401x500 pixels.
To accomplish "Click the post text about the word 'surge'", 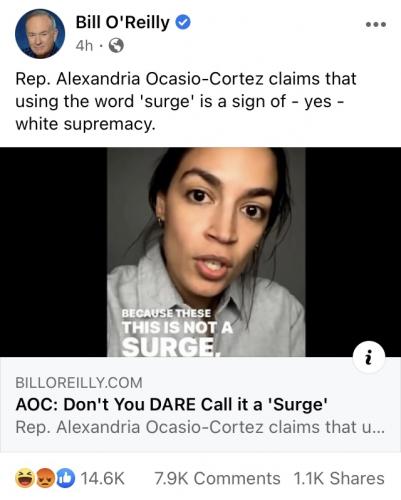I will [186, 101].
